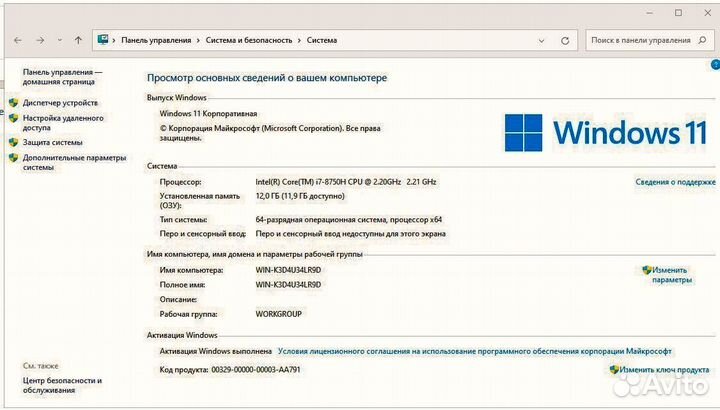Image resolution: width=720 pixels, height=410 pixels.
Task: Open 'Диспетчер устройств' link
Action: click(60, 103)
